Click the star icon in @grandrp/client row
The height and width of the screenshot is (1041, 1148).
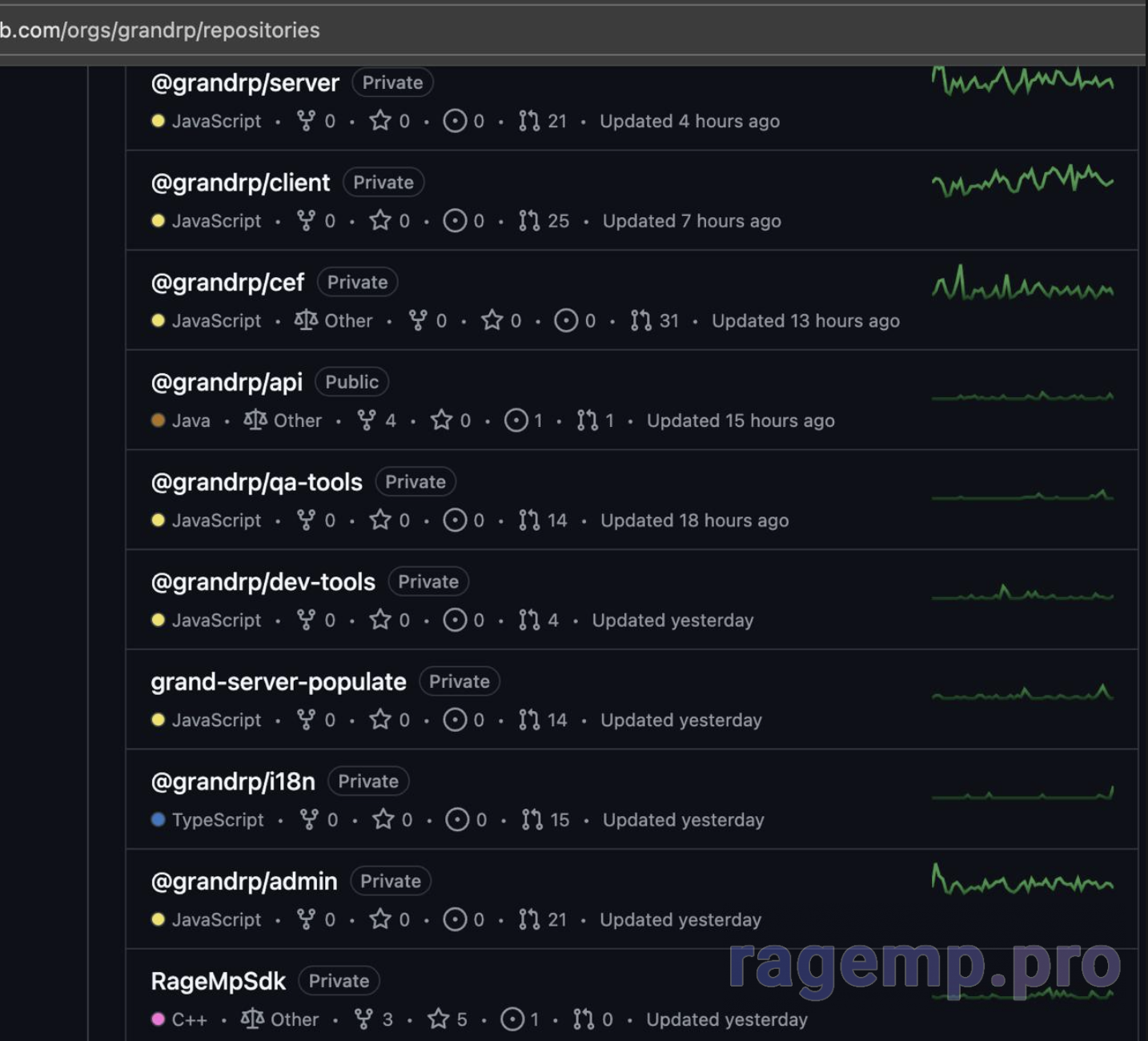tap(380, 220)
